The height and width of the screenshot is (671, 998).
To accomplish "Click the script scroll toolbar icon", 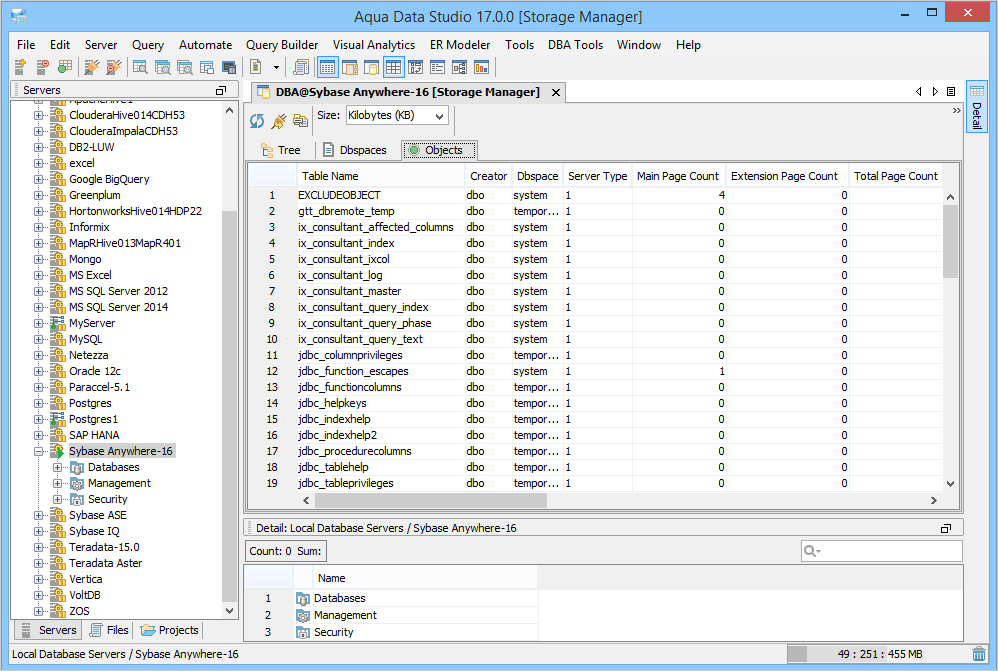I will pos(301,67).
